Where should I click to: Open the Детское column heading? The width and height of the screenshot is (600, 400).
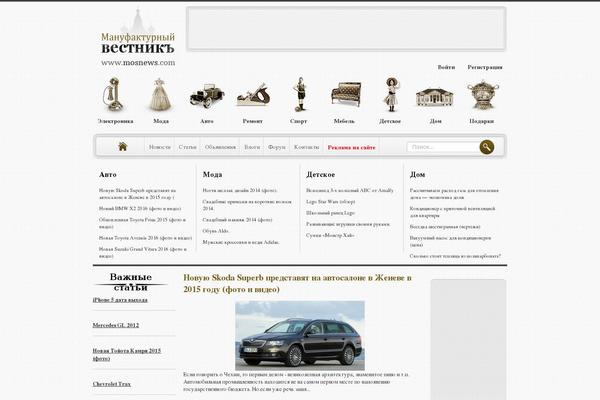click(321, 175)
